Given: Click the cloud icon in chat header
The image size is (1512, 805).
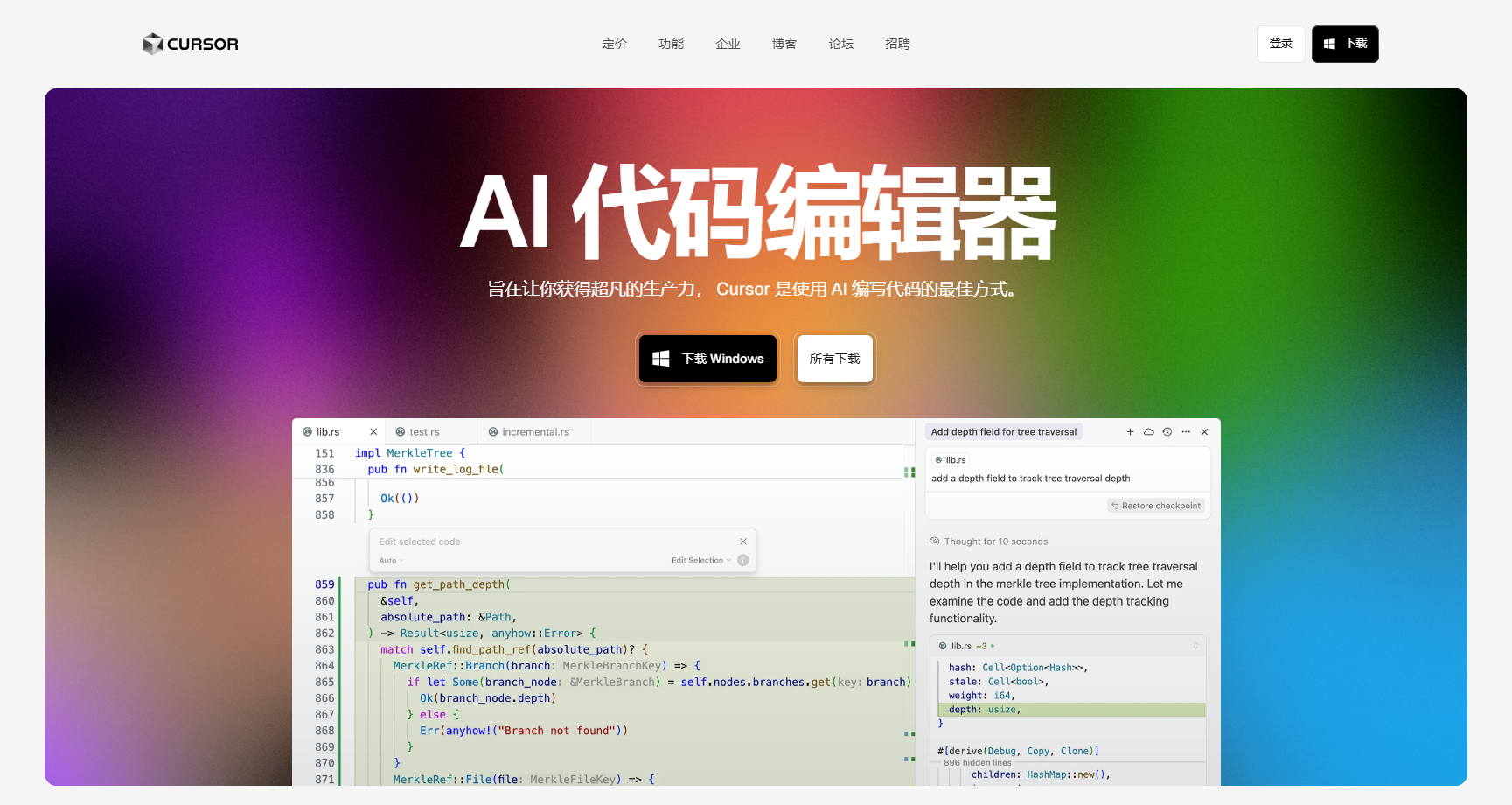Looking at the screenshot, I should (x=1149, y=431).
